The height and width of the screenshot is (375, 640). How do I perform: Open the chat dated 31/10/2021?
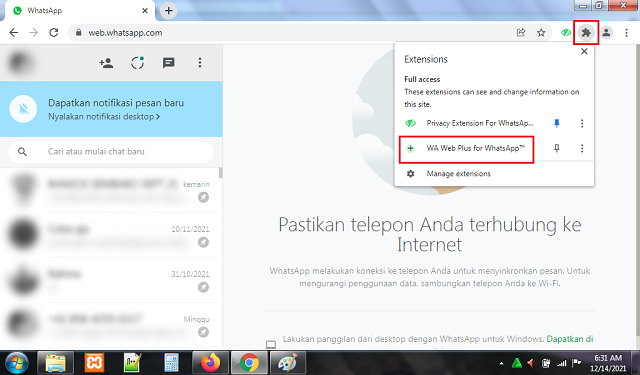pyautogui.click(x=110, y=280)
